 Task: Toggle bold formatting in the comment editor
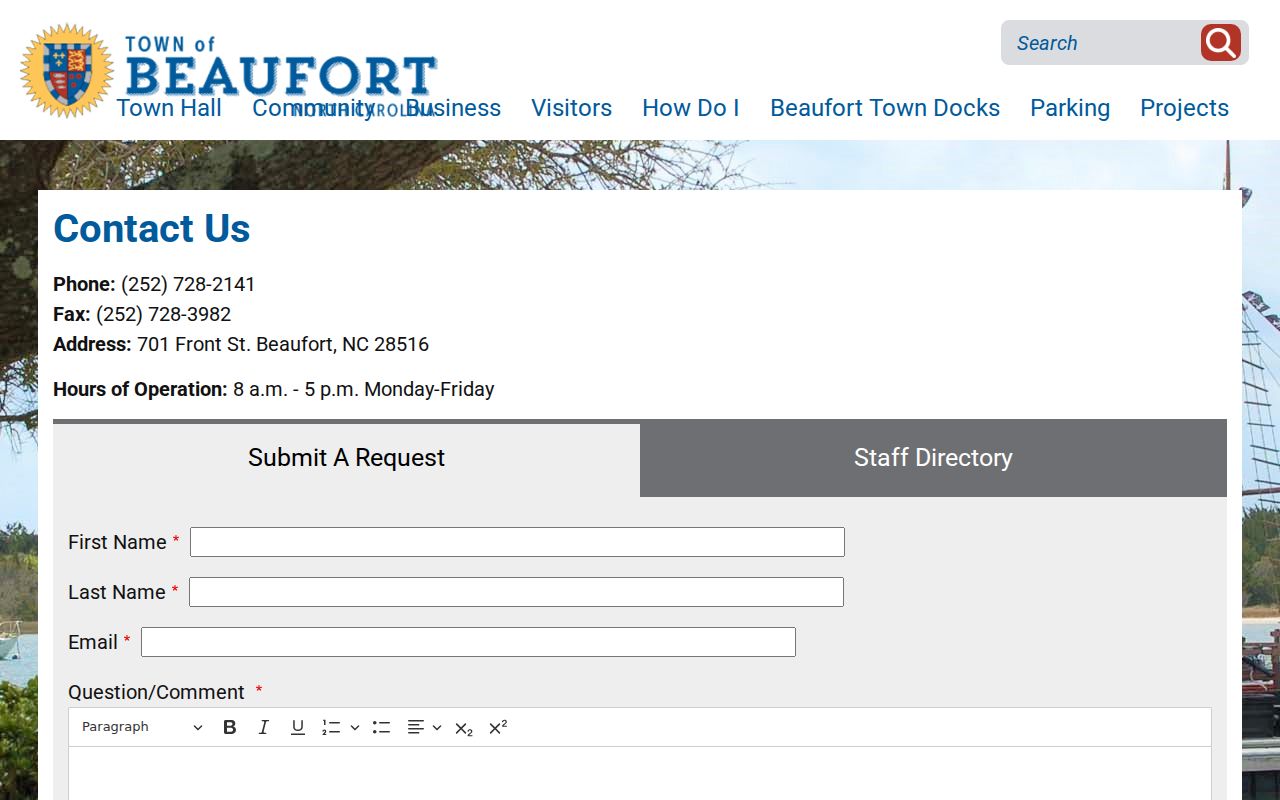[230, 727]
